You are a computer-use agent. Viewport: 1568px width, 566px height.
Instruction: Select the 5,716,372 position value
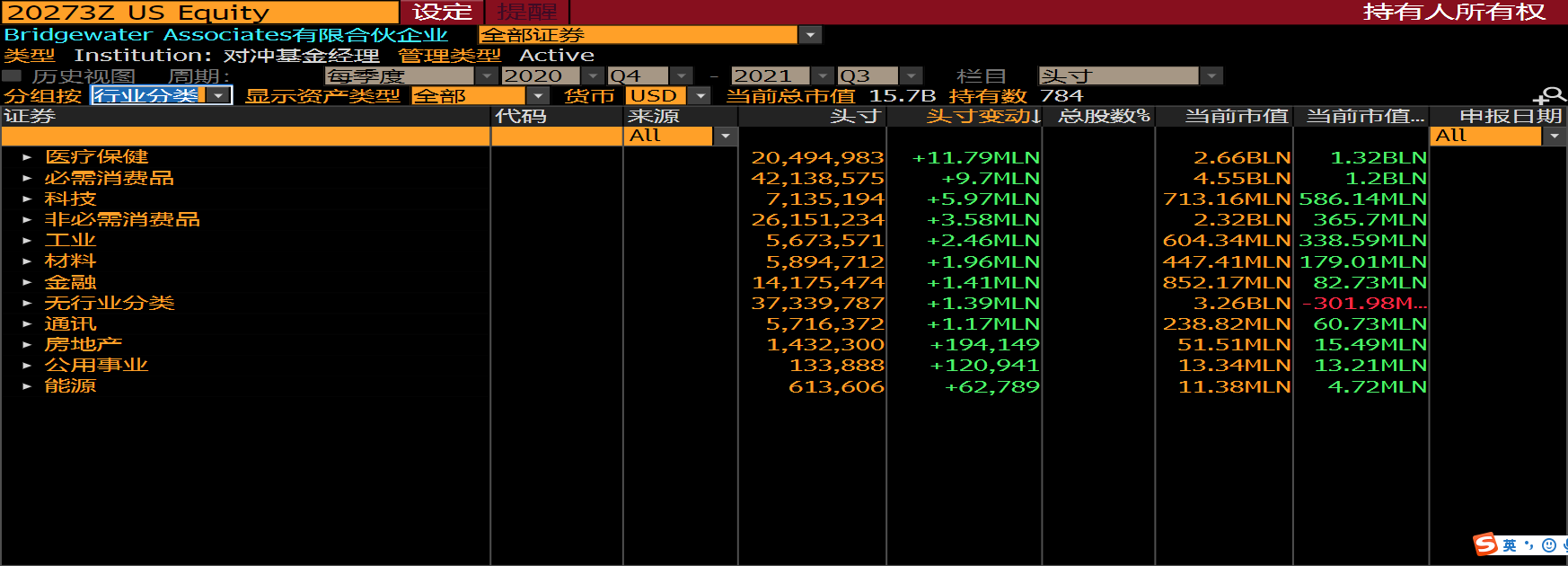coord(825,323)
